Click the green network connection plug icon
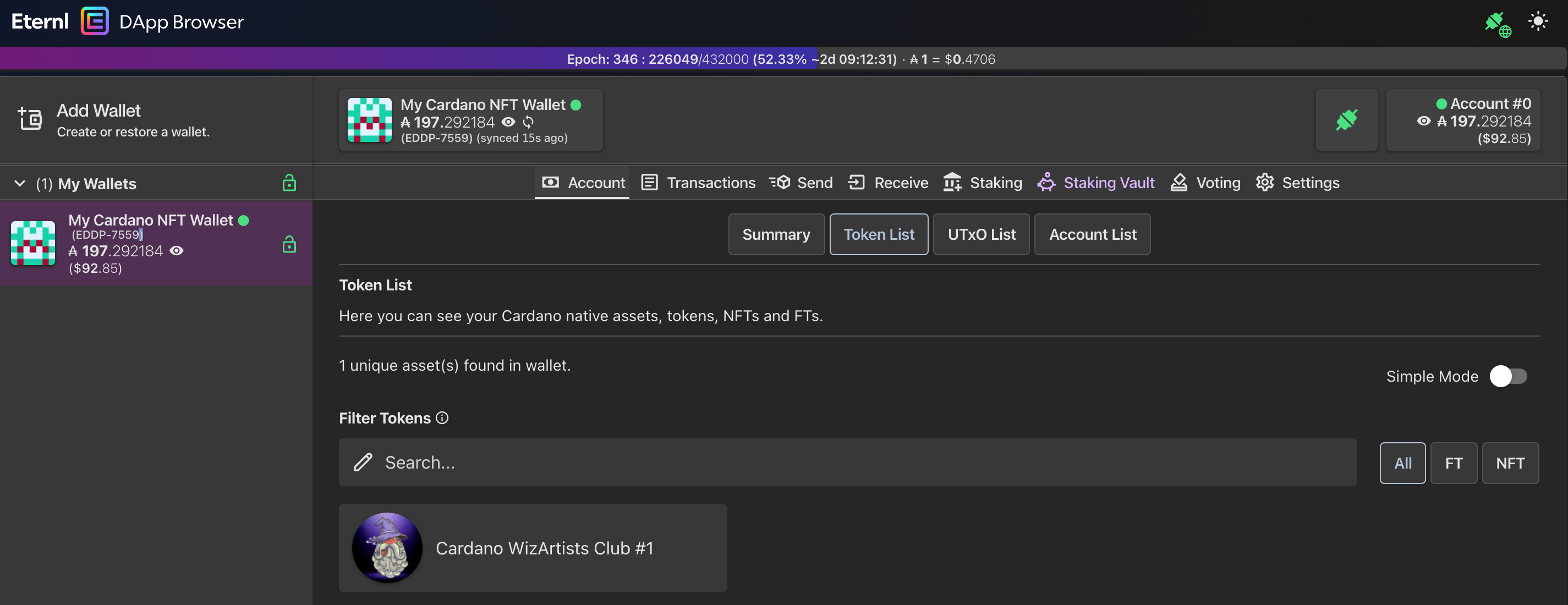This screenshot has width=1568, height=605. pos(1498,24)
